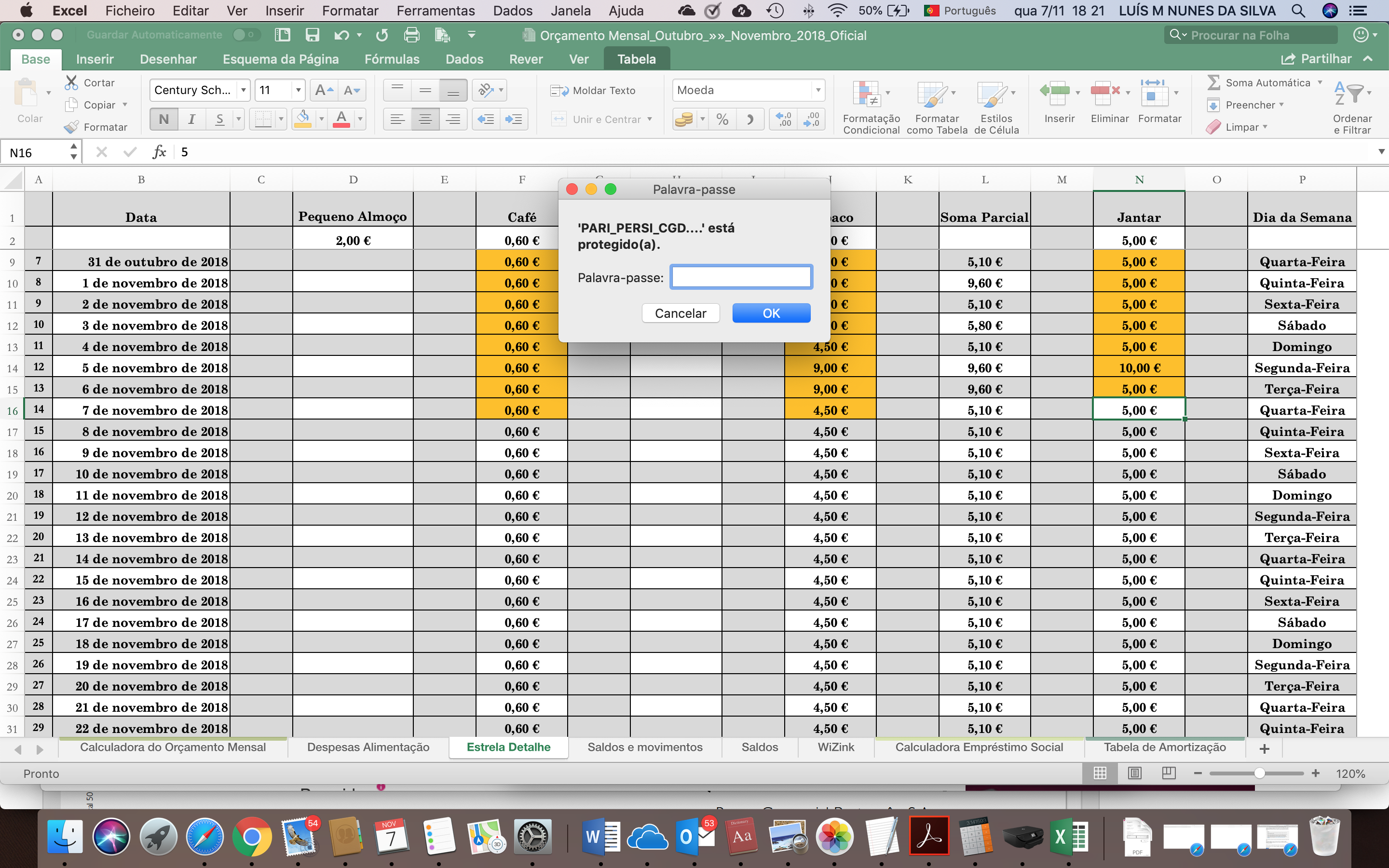This screenshot has height=868, width=1389.
Task: Click the Soma Automática sigma icon
Action: coord(1213,82)
